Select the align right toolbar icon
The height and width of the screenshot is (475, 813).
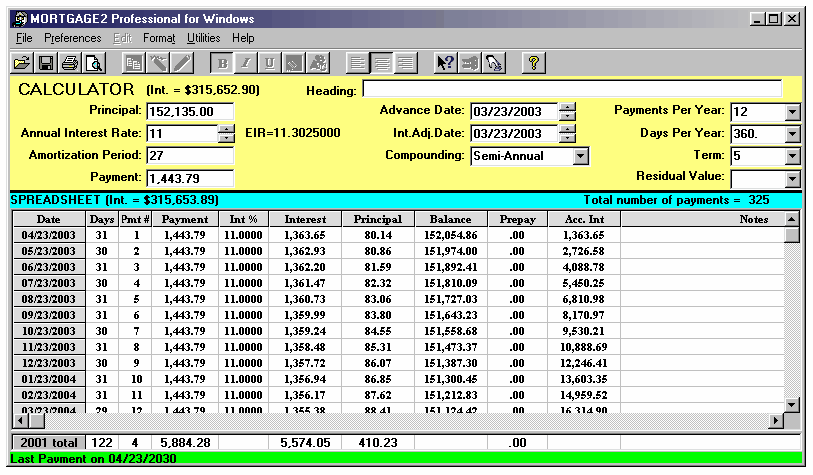click(405, 63)
